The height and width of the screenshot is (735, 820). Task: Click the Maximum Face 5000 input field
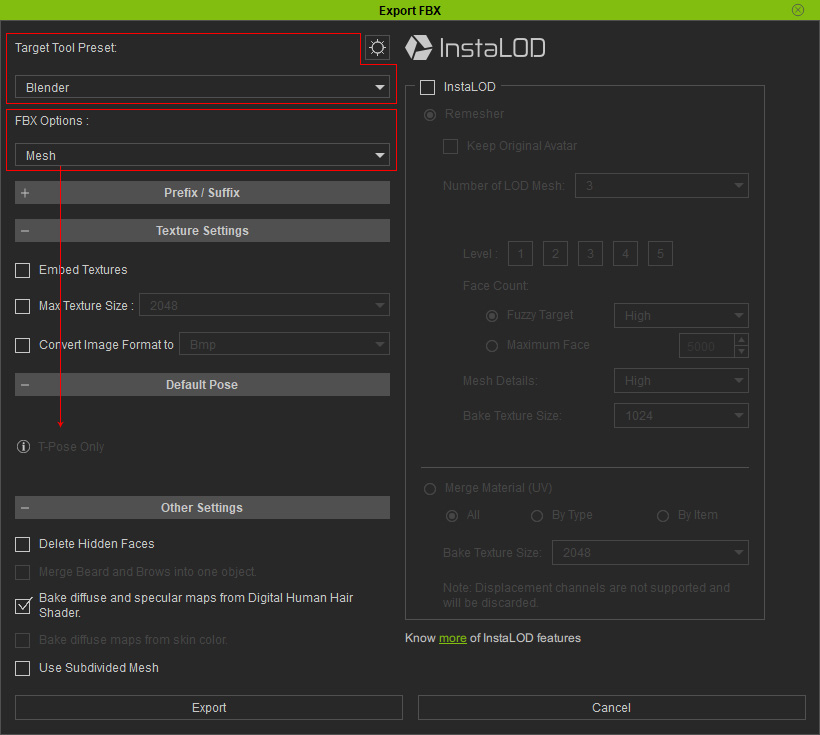tap(707, 346)
